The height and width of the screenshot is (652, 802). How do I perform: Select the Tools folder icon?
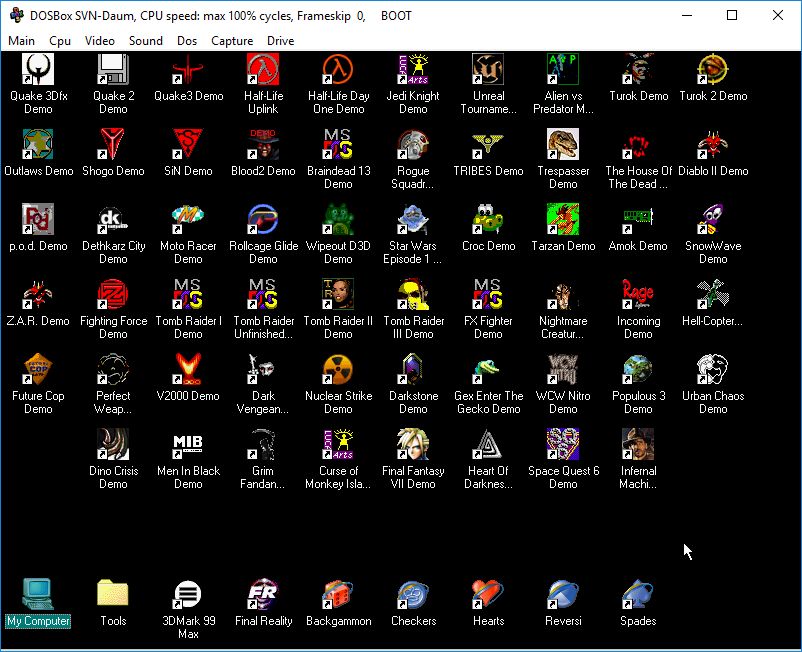click(113, 596)
